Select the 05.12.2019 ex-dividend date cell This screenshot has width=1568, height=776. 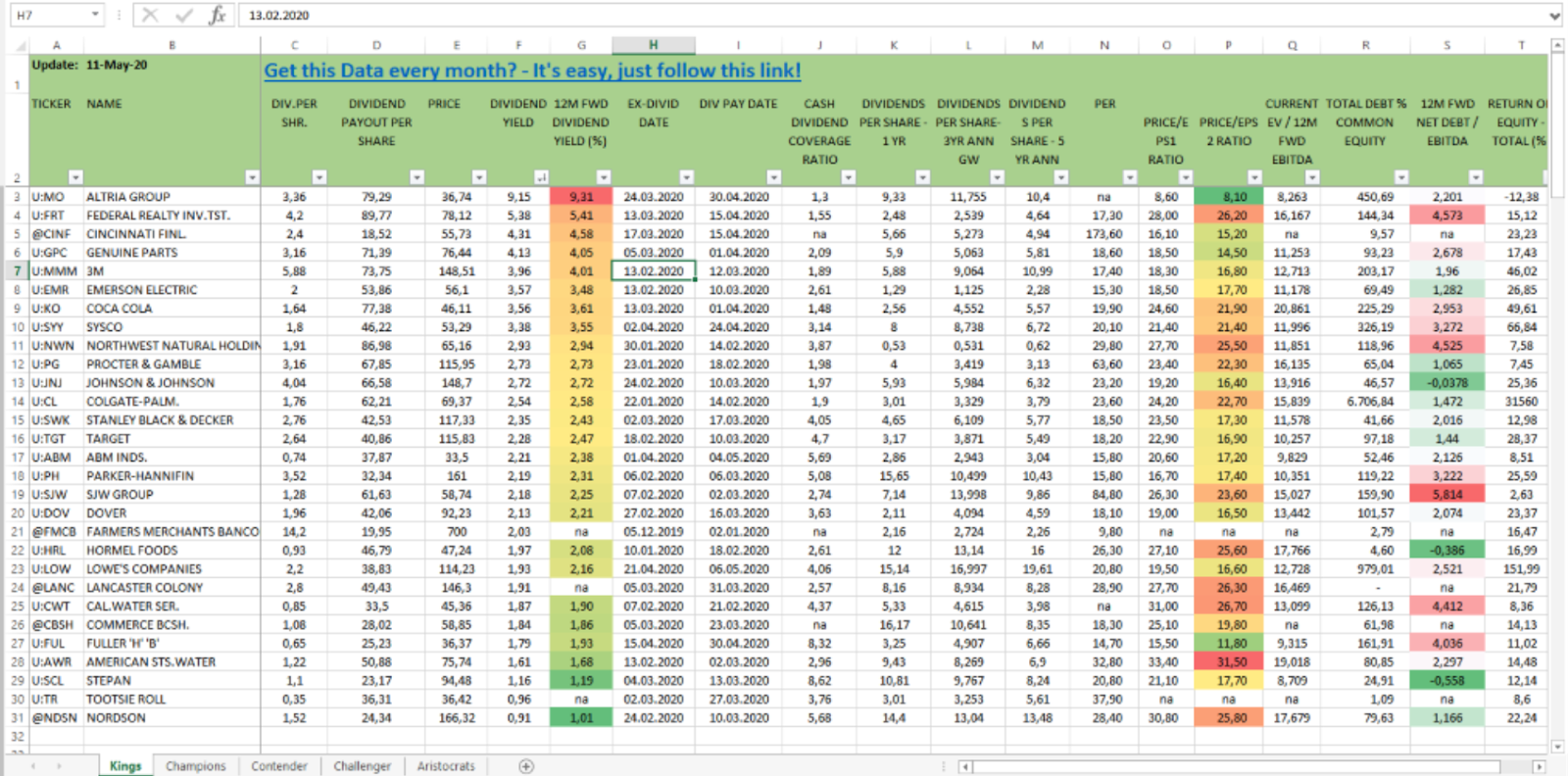[x=654, y=532]
